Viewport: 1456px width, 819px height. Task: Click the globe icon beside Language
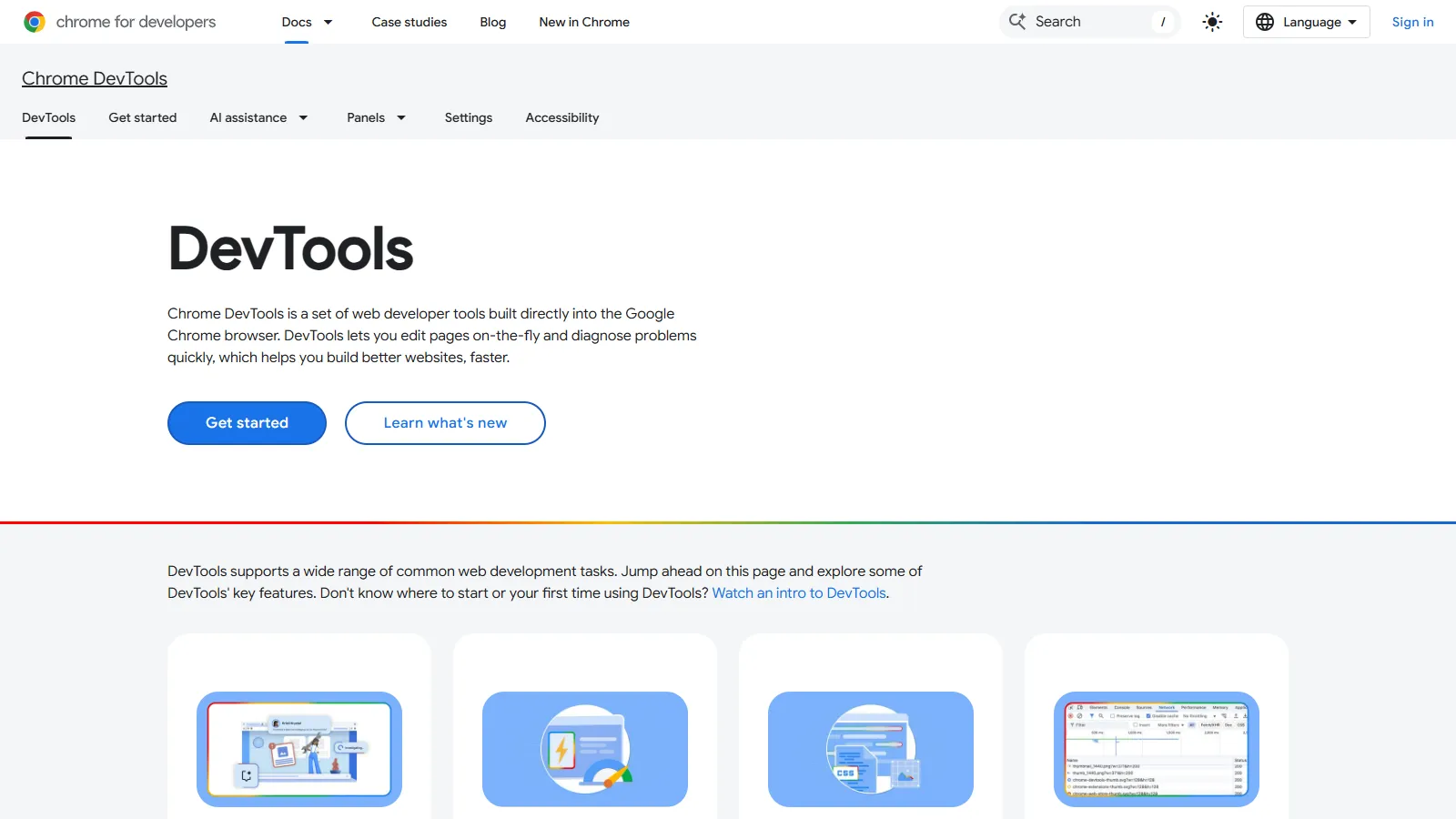[1265, 22]
